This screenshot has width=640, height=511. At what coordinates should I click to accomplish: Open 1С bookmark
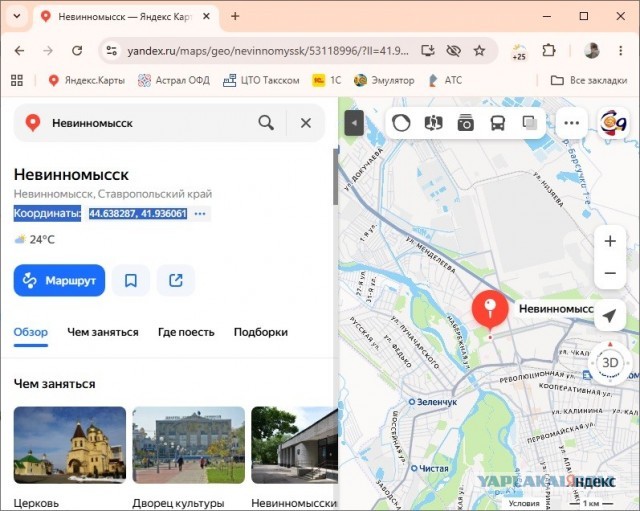pyautogui.click(x=327, y=80)
